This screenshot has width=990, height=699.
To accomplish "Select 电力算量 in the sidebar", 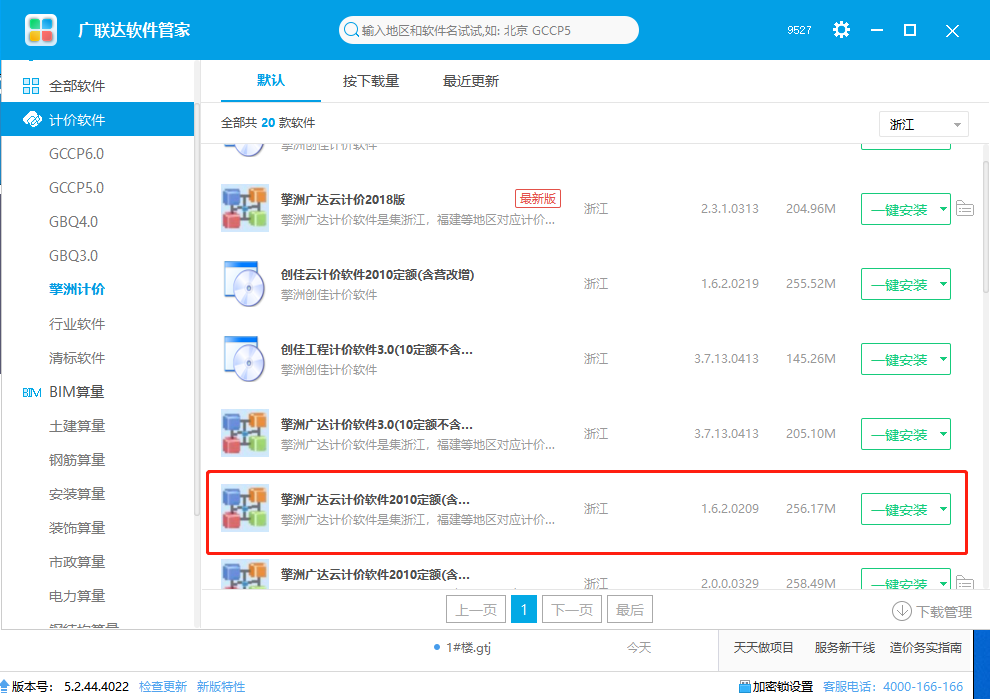I will (77, 596).
